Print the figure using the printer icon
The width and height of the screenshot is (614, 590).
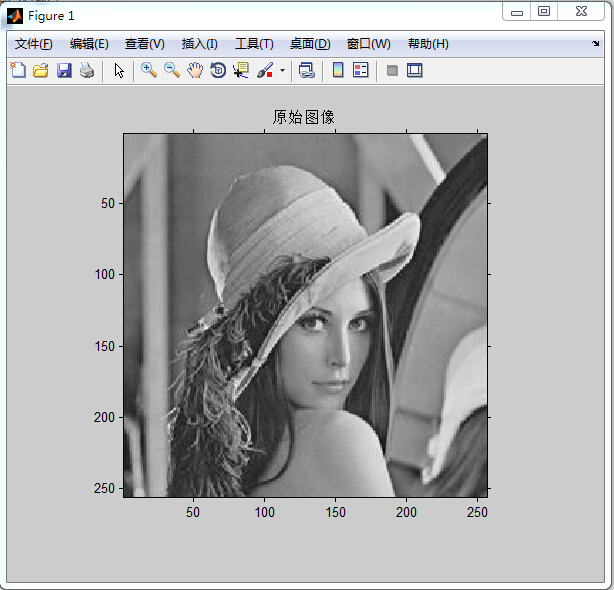click(87, 70)
